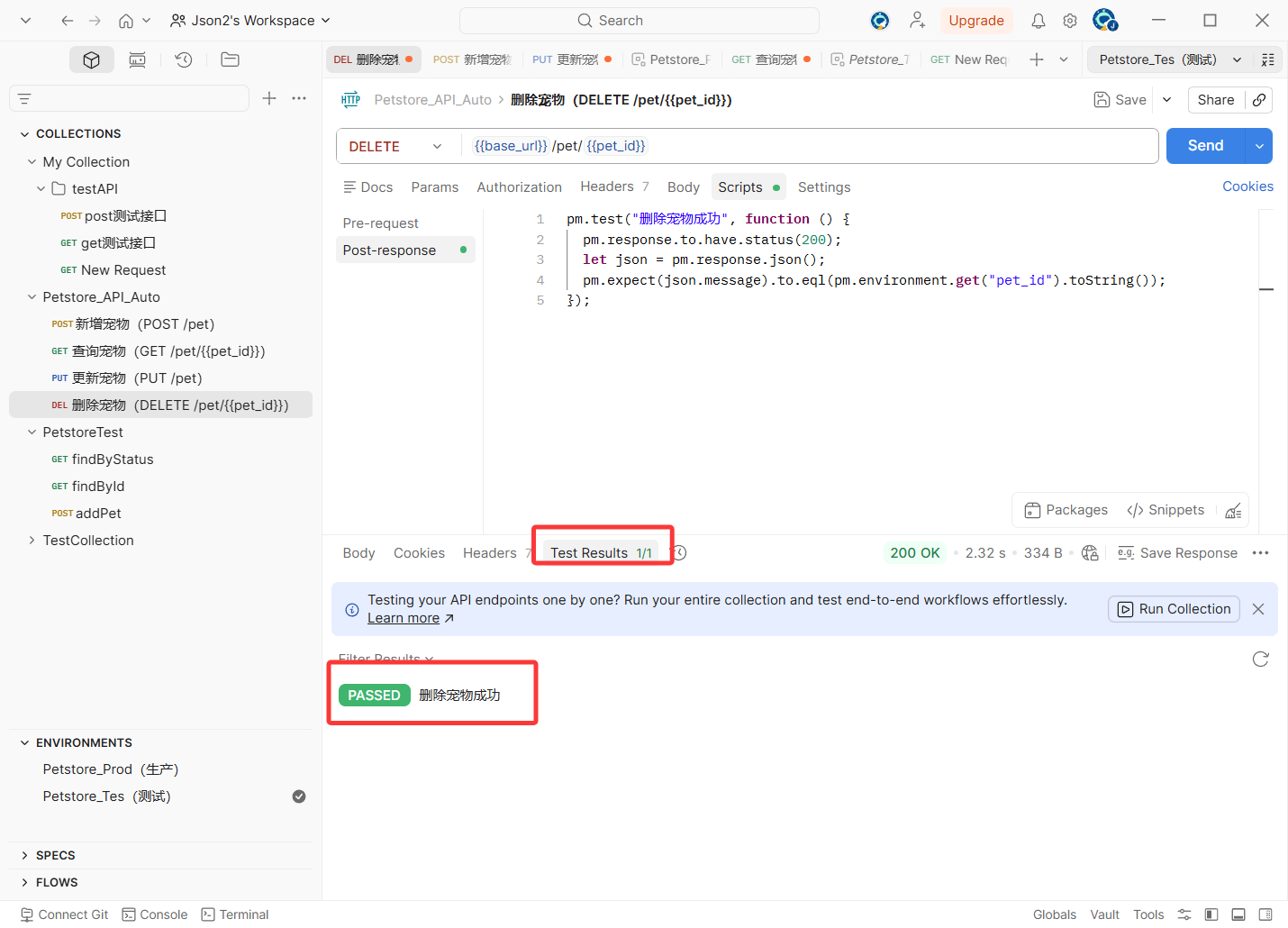The height and width of the screenshot is (928, 1288).
Task: Open the HTTP method DELETE dropdown
Action: point(395,146)
